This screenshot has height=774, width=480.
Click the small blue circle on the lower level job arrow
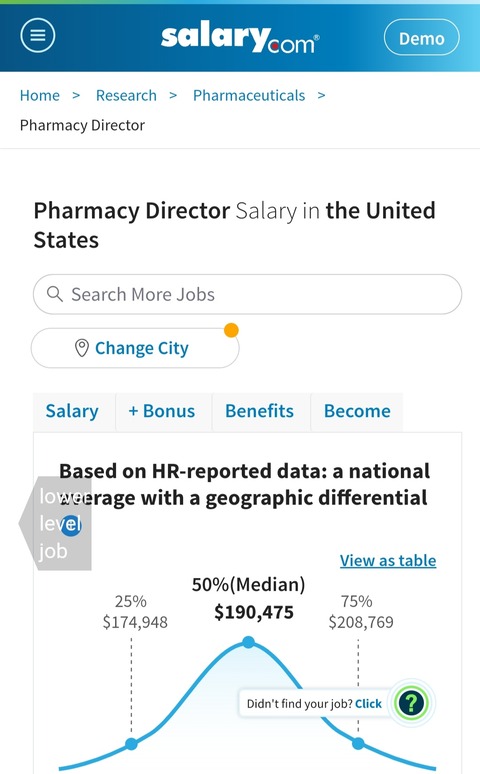click(71, 526)
